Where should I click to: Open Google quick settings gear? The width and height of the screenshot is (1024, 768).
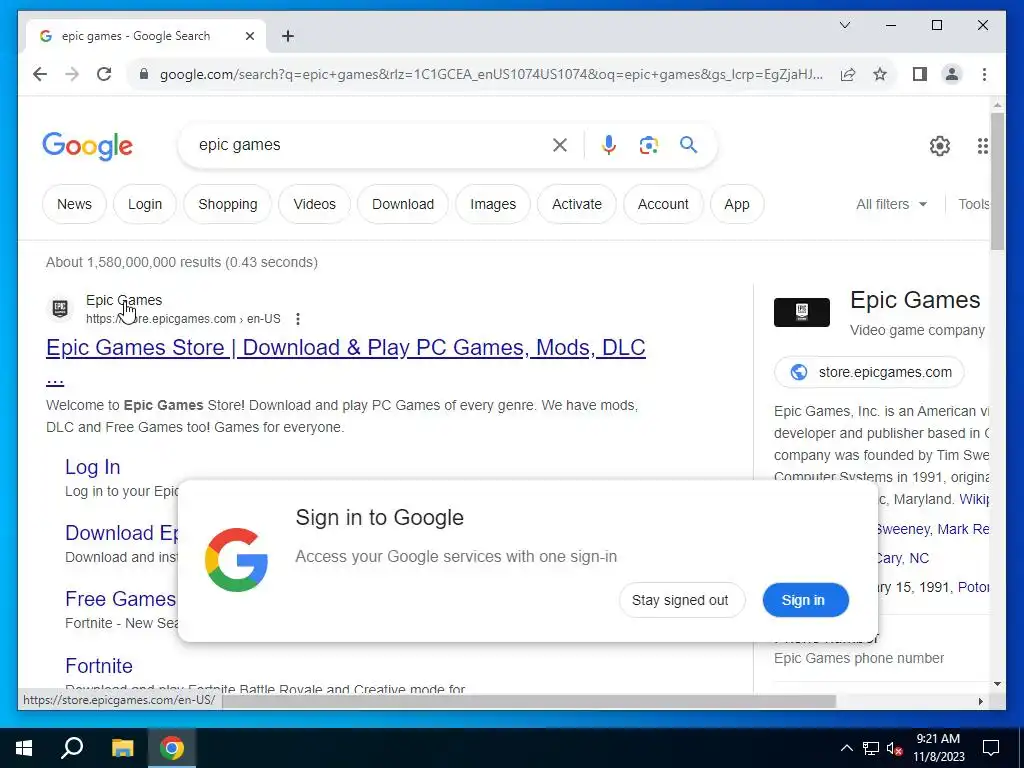click(x=940, y=146)
